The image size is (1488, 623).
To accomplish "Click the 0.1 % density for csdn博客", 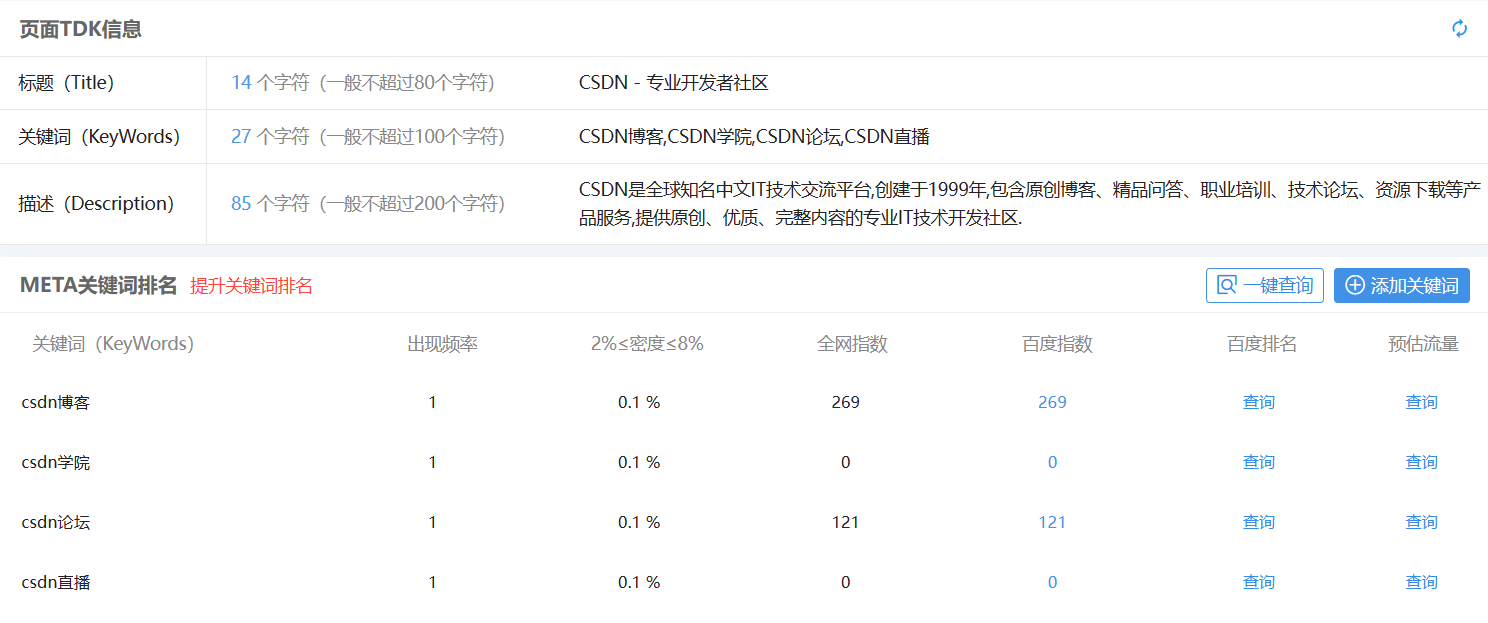I will coord(639,402).
